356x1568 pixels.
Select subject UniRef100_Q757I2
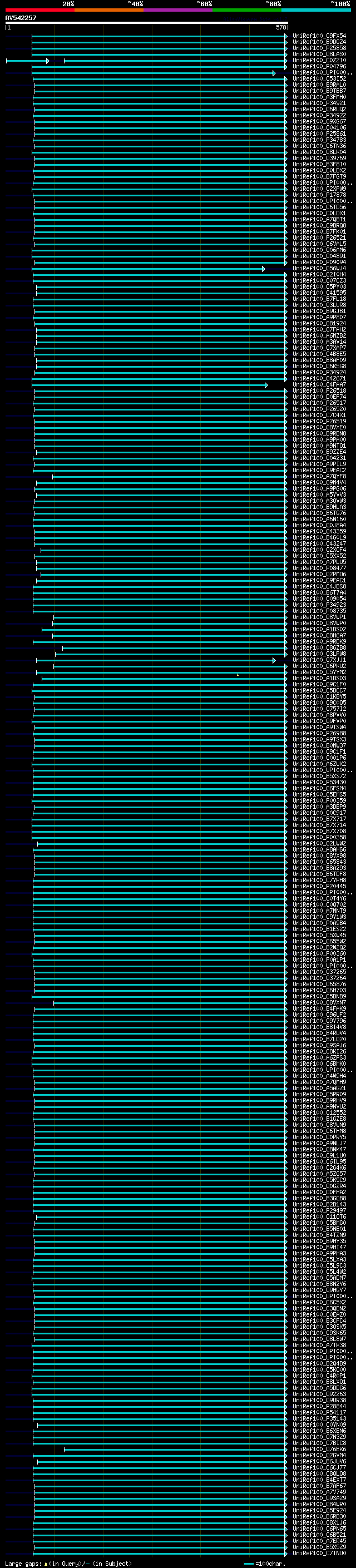tap(319, 709)
